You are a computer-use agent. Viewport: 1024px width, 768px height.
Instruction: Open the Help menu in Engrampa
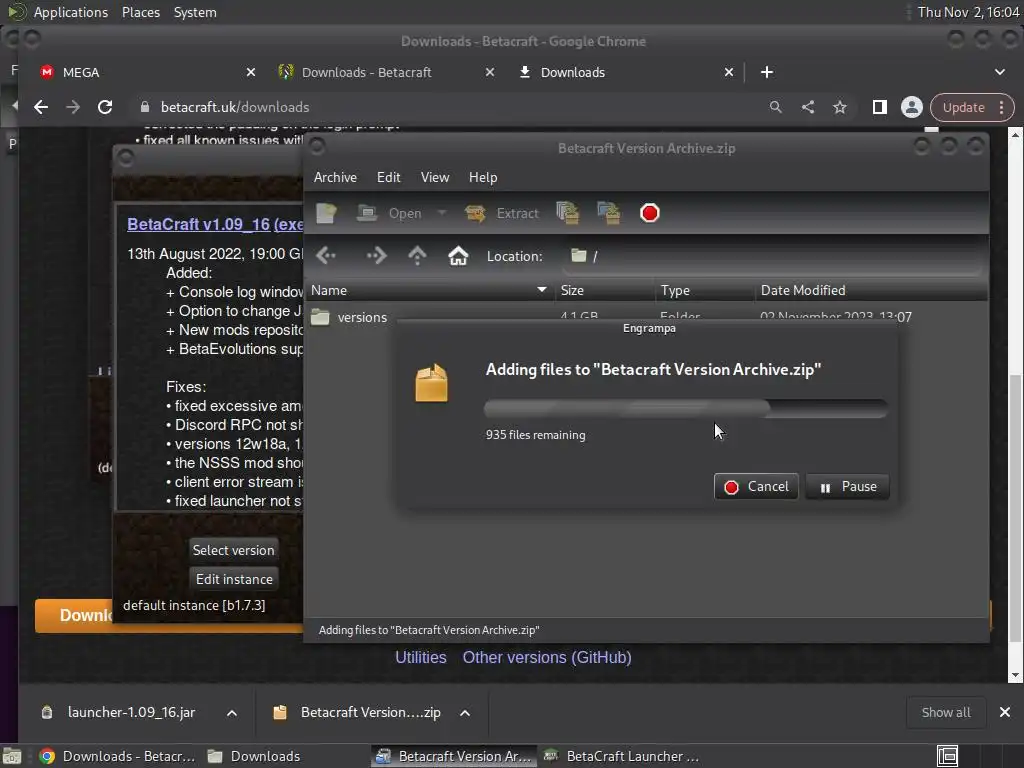click(483, 178)
